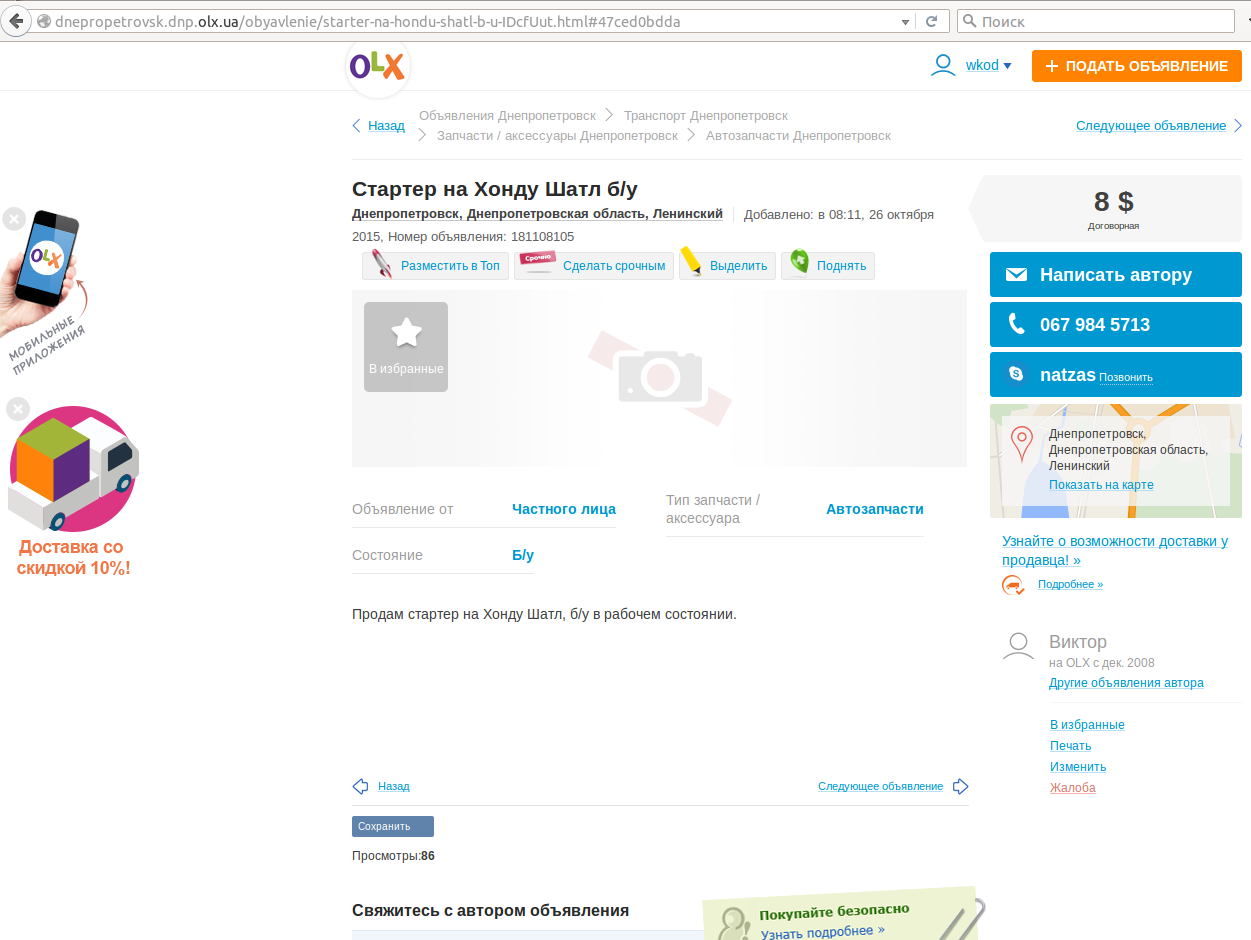
Task: Click bottom 'Назад' link with arrow
Action: (x=394, y=787)
